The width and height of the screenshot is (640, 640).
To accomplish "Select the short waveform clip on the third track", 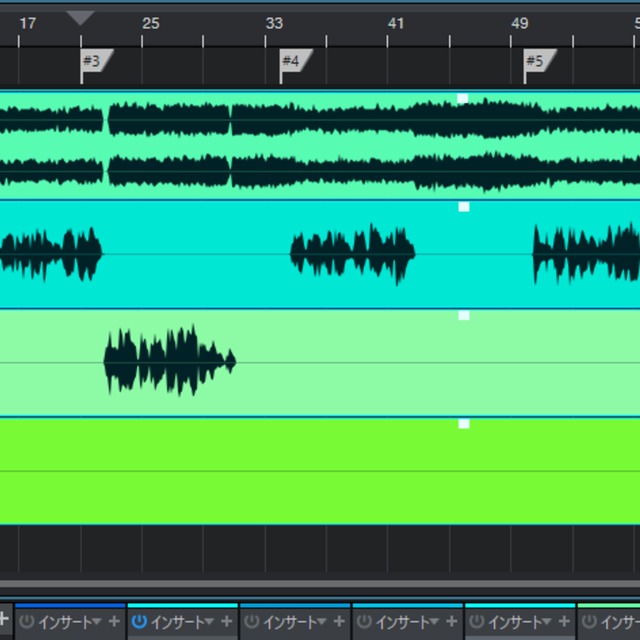I will (x=168, y=360).
